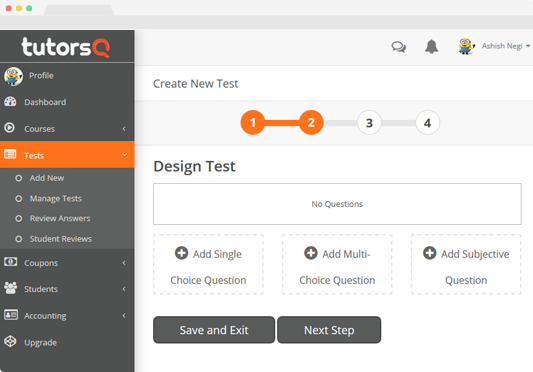This screenshot has height=372, width=533.
Task: Click the Courses play icon
Action: [10, 128]
